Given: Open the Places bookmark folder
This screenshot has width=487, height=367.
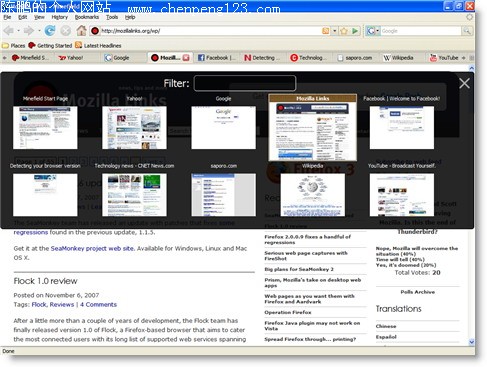Looking at the screenshot, I should (14, 46).
